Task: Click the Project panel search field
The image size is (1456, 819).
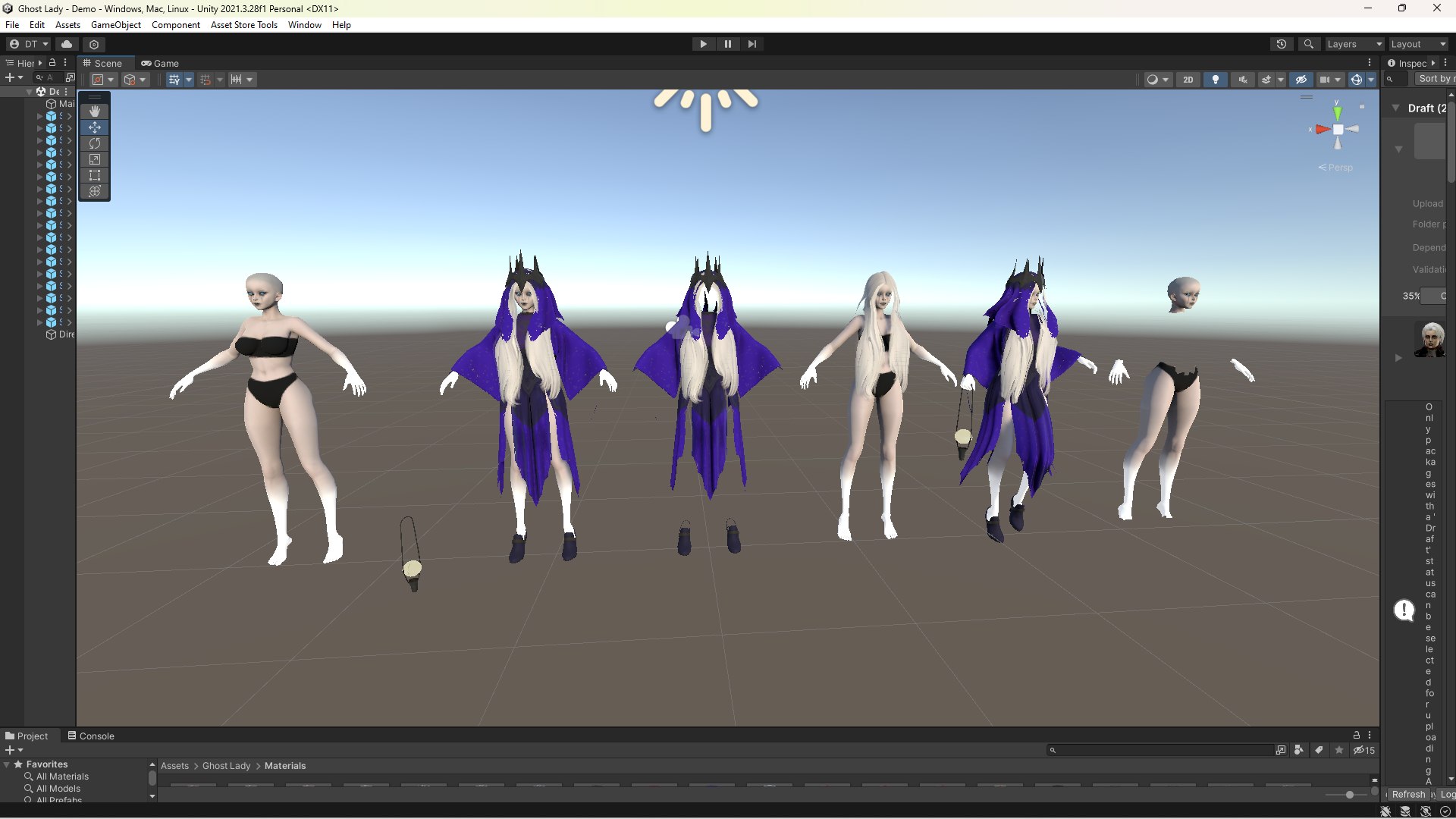Action: (1160, 750)
